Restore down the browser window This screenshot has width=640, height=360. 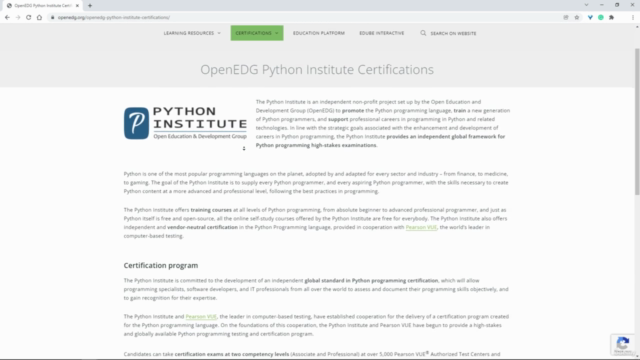(617, 5)
